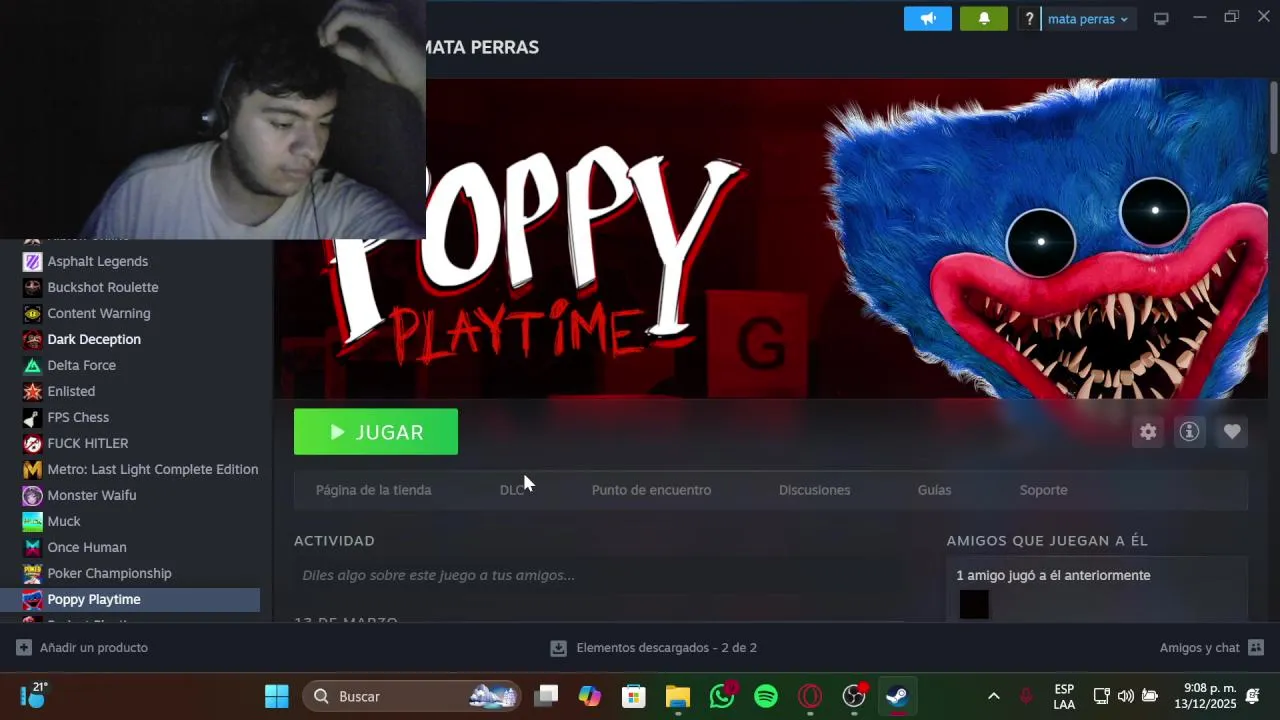1280x720 pixels.
Task: Click the downloads tray icon
Action: coord(559,648)
